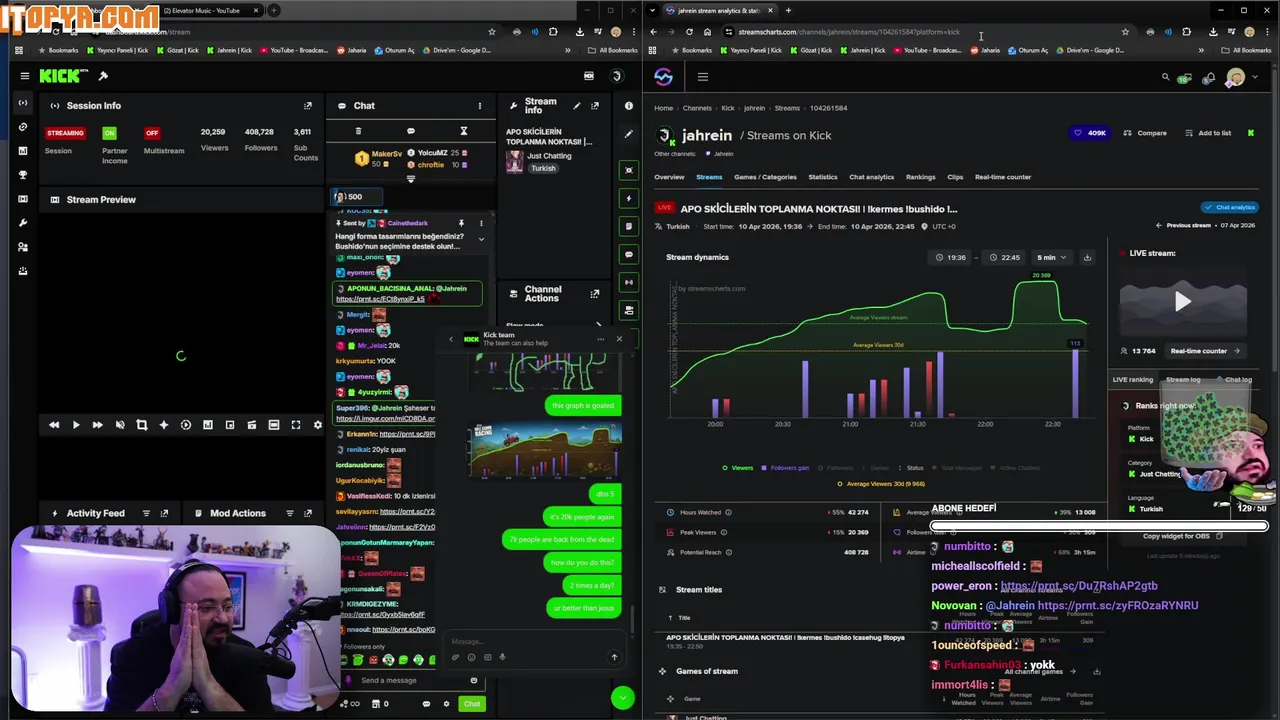This screenshot has width=1280, height=720.
Task: Pop out the Session Info panel
Action: [308, 105]
